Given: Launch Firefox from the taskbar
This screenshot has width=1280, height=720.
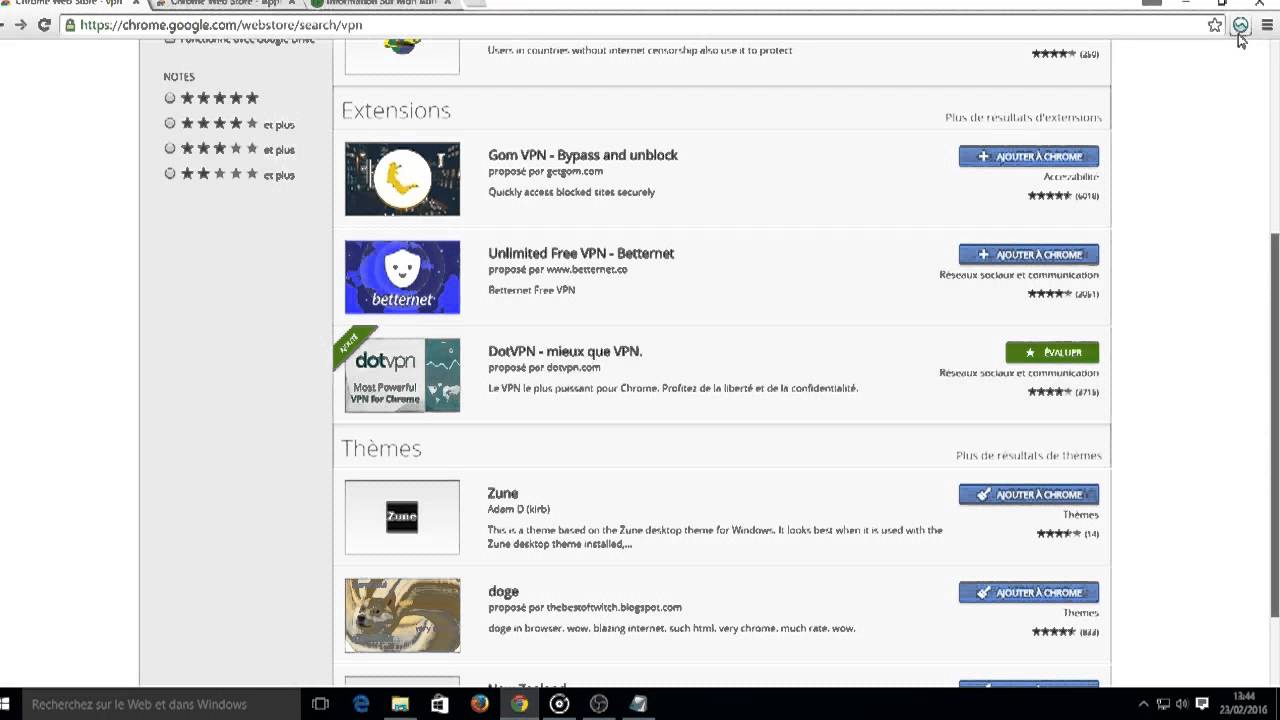Looking at the screenshot, I should pyautogui.click(x=480, y=704).
